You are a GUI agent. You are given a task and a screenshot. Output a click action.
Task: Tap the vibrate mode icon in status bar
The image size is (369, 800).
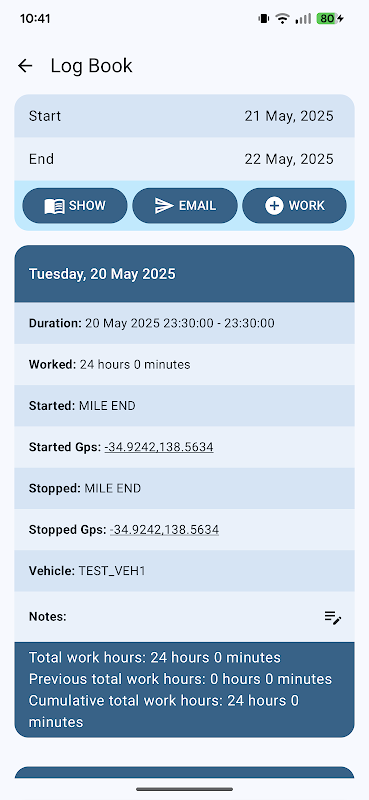click(263, 19)
